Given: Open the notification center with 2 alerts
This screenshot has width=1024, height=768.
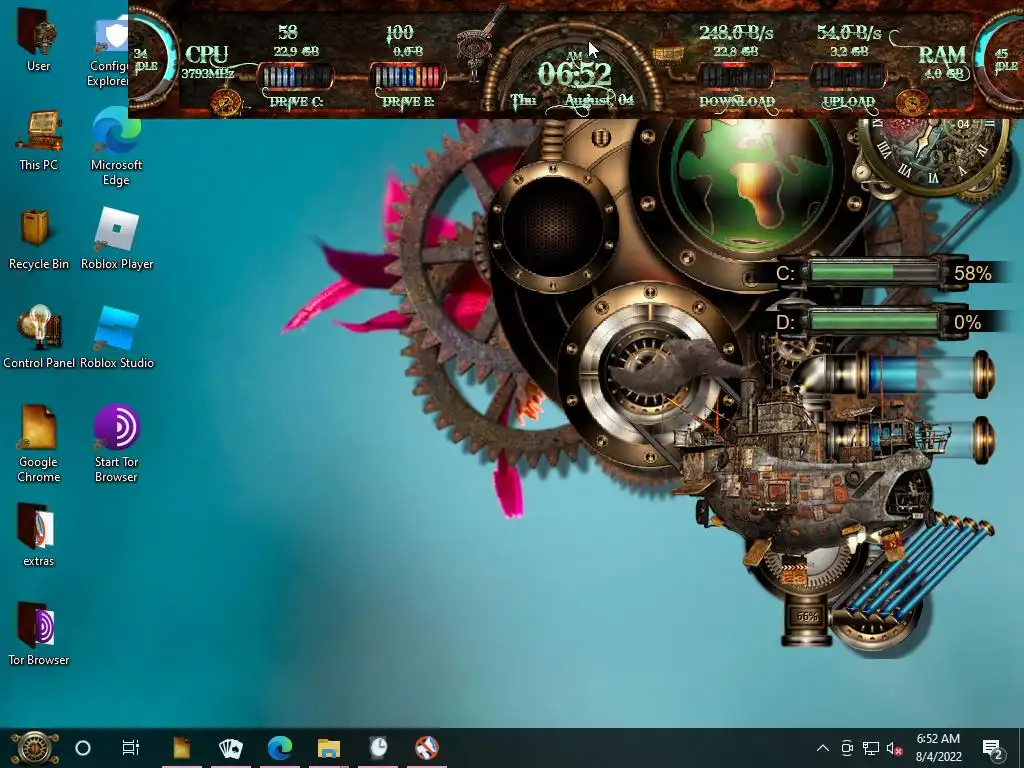Looking at the screenshot, I should (993, 749).
